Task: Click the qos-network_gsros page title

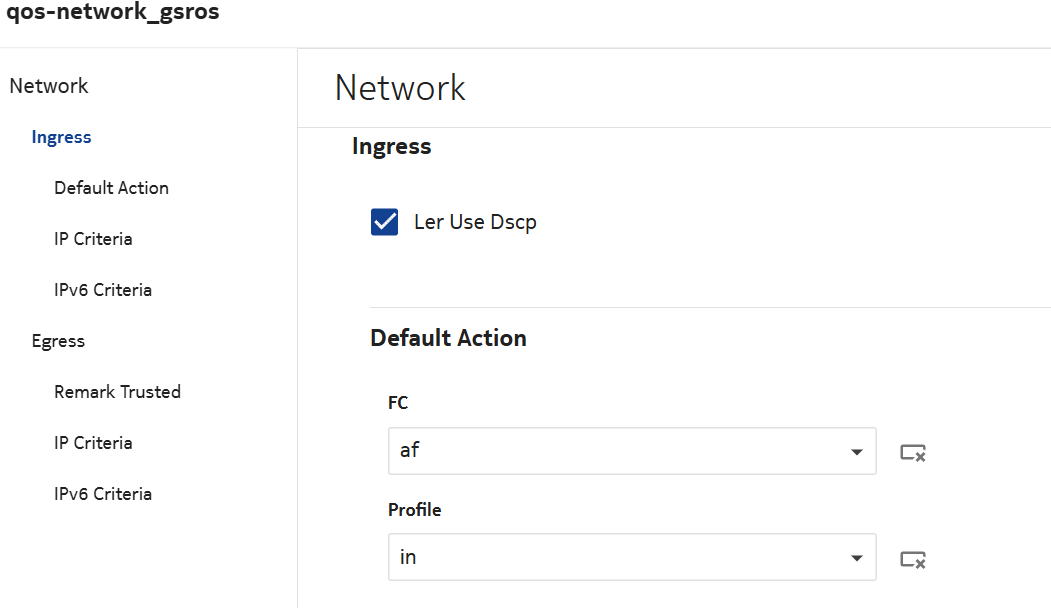Action: pos(113,13)
